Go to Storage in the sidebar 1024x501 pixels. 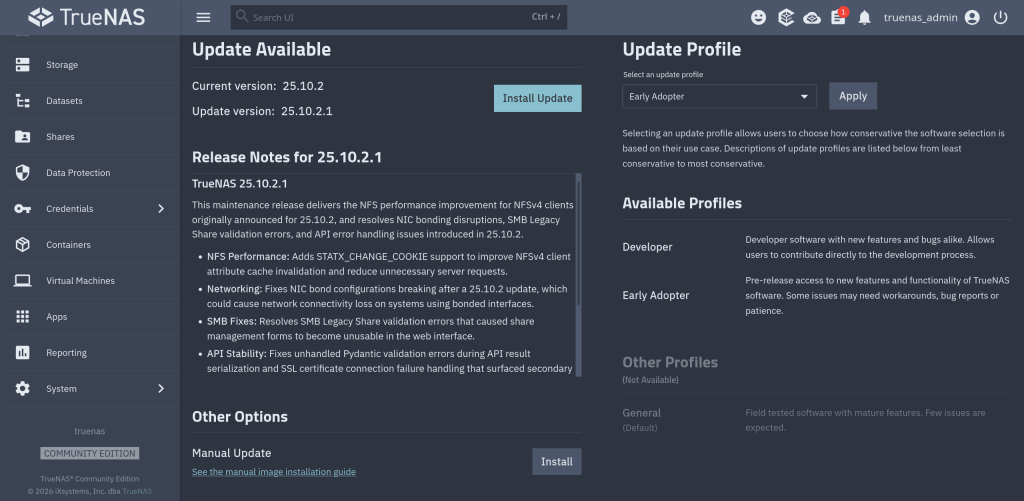click(x=62, y=65)
